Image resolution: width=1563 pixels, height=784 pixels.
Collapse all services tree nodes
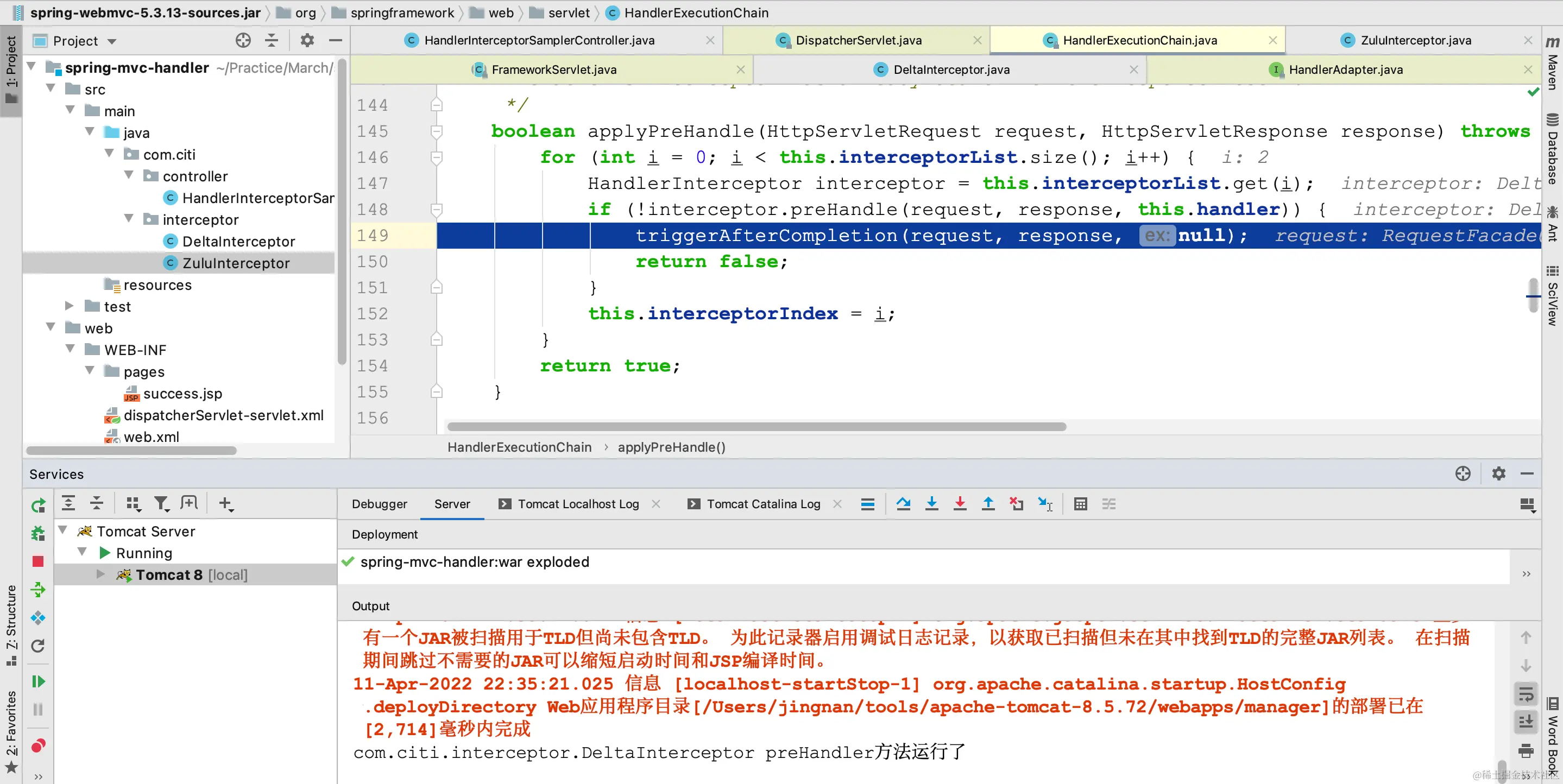(97, 503)
